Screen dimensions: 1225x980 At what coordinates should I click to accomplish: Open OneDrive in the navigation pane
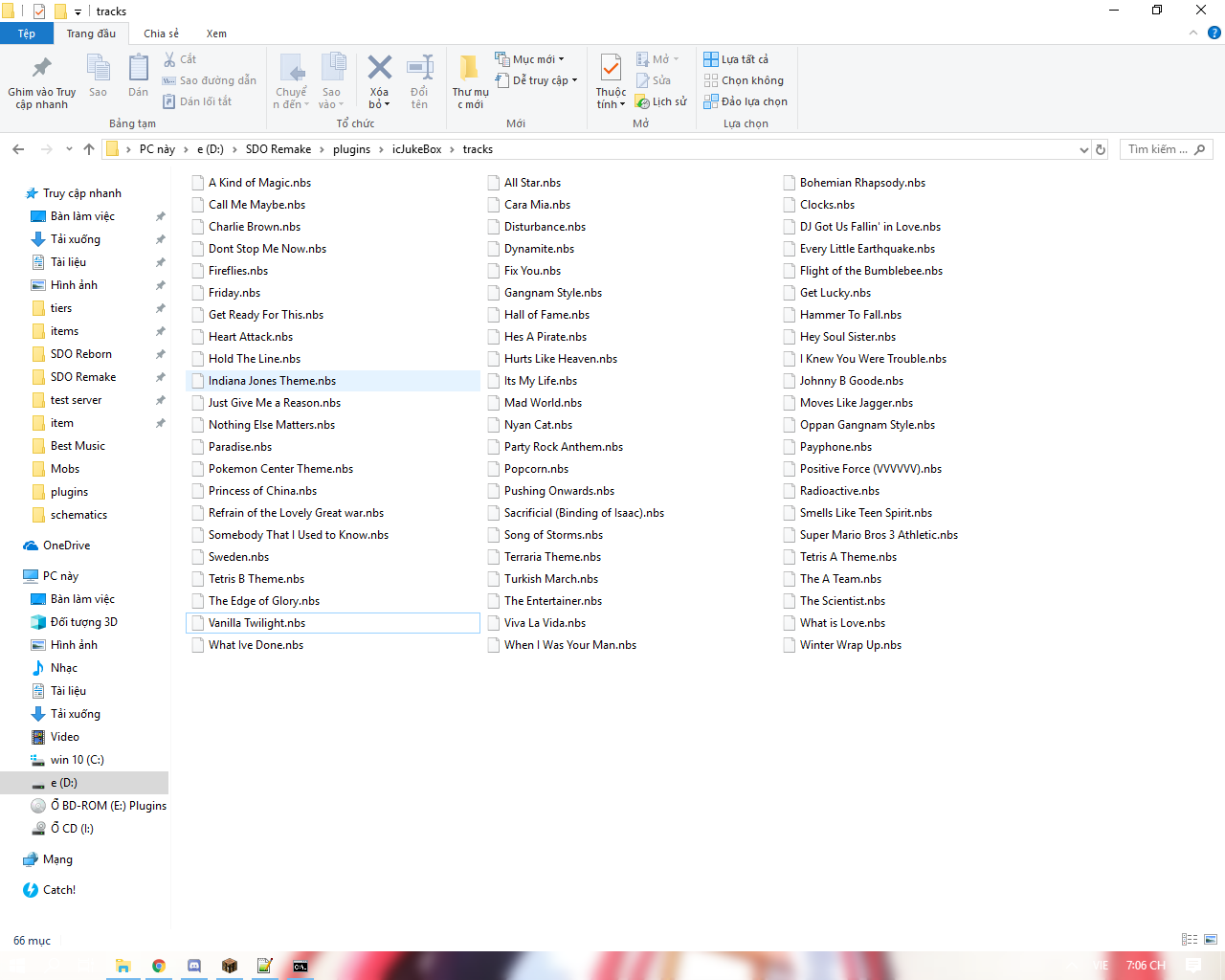tap(67, 546)
